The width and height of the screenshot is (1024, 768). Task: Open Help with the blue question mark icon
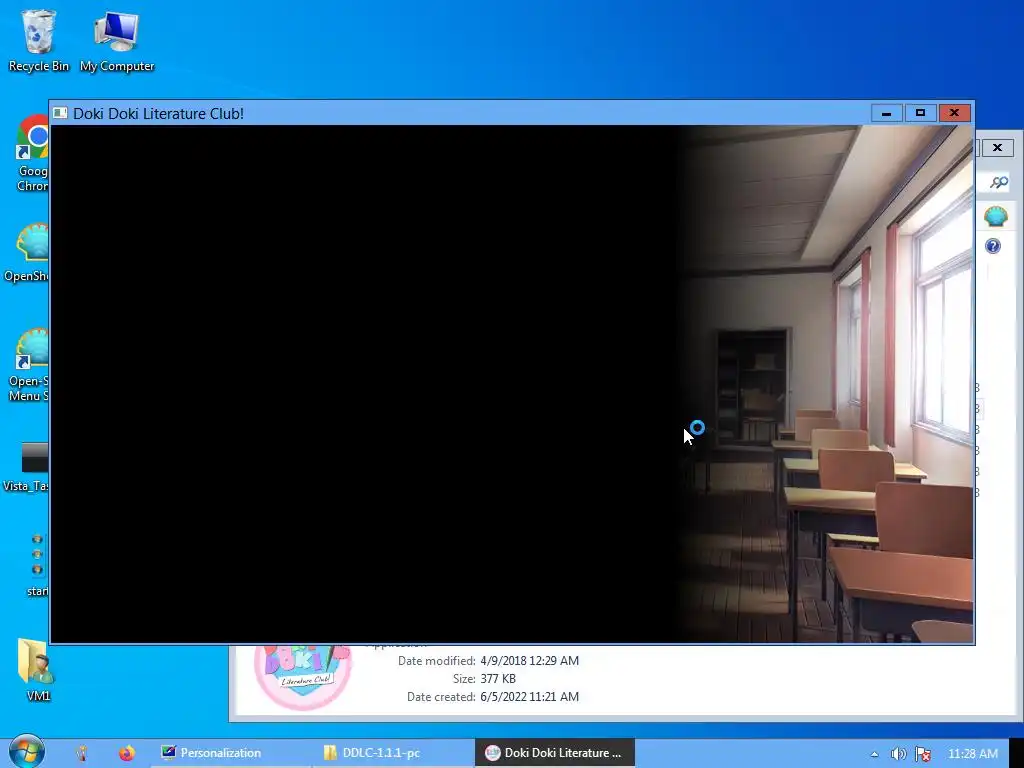coord(993,246)
